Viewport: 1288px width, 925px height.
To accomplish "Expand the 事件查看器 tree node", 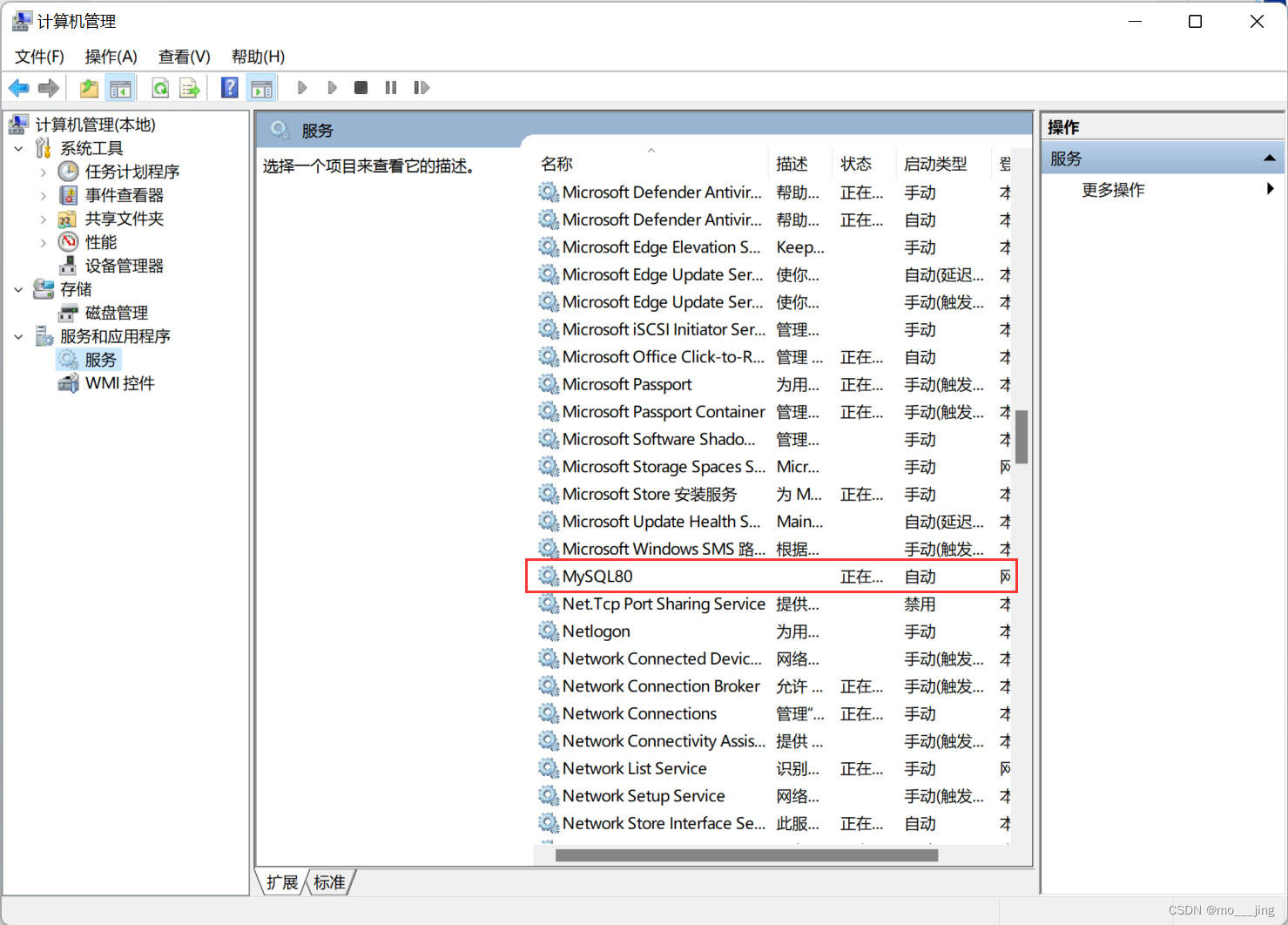I will [43, 196].
